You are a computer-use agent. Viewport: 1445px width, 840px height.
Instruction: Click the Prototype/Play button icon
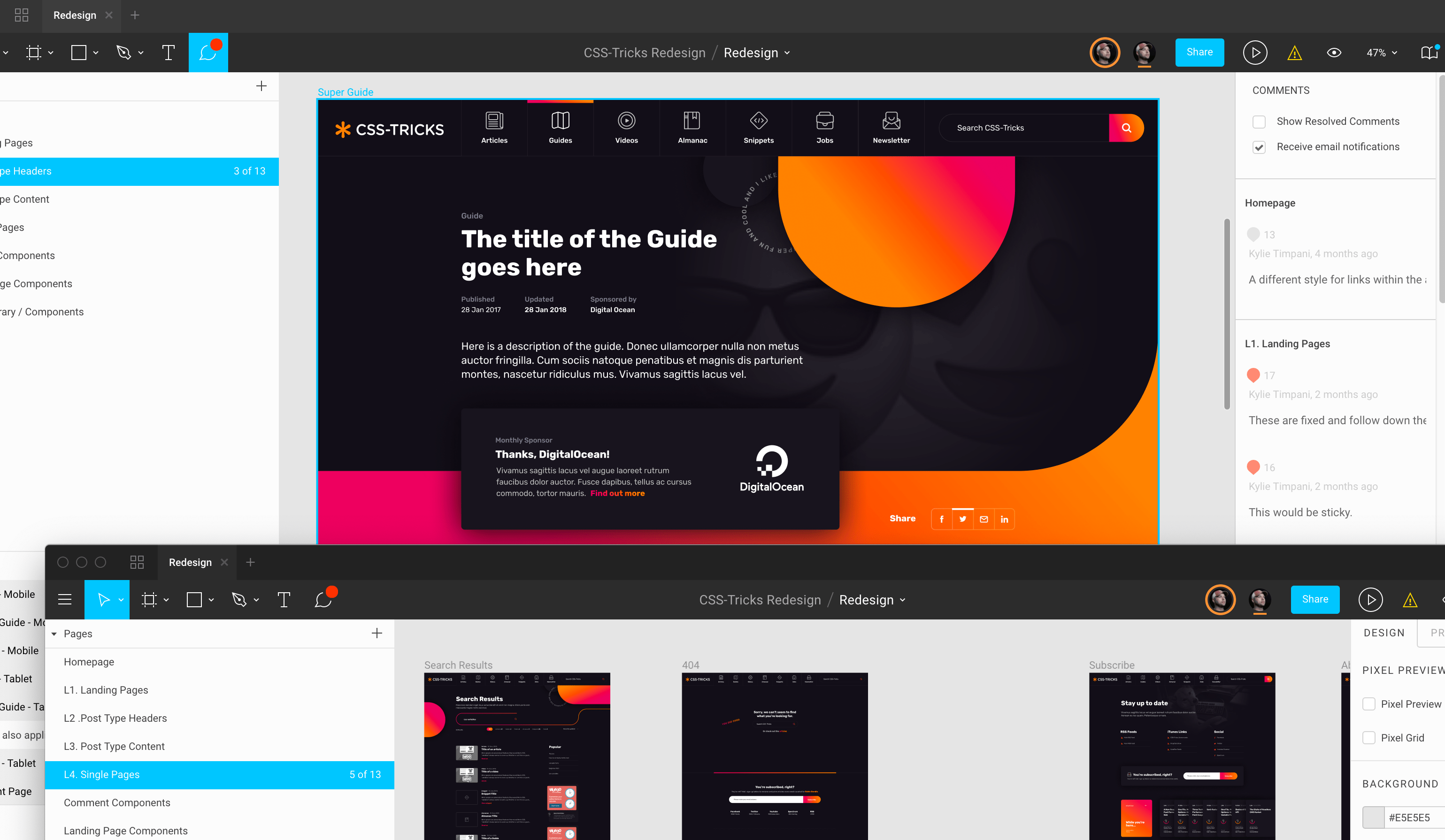(x=1254, y=52)
